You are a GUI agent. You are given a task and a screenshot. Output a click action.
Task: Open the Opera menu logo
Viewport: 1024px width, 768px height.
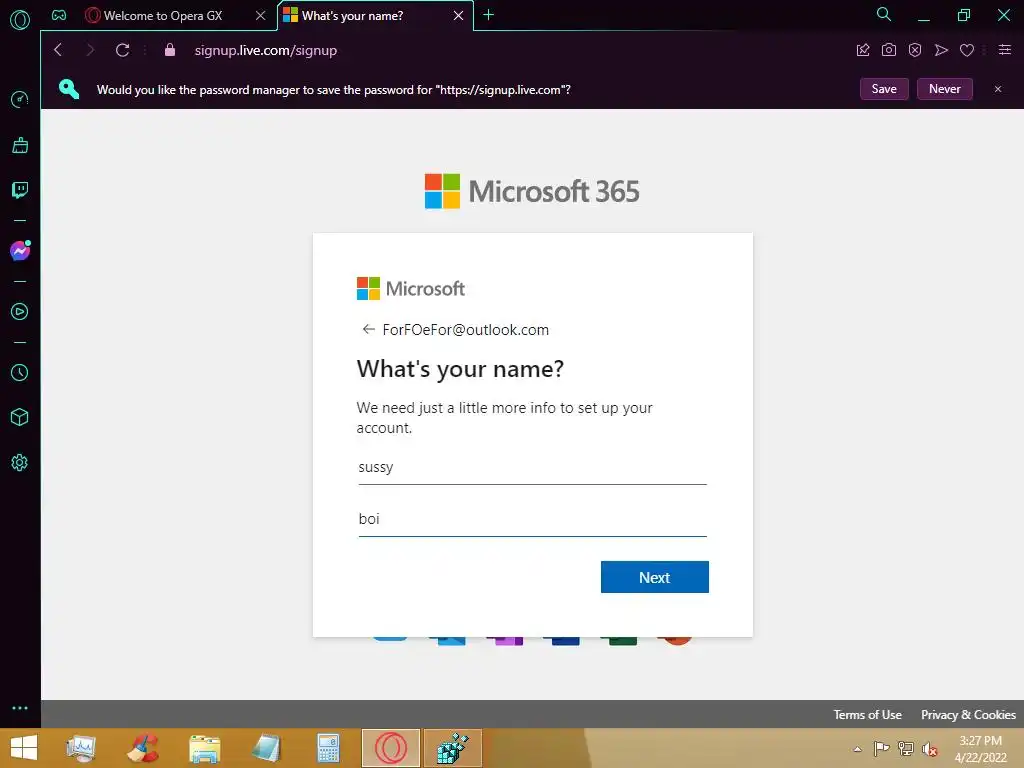coord(20,20)
